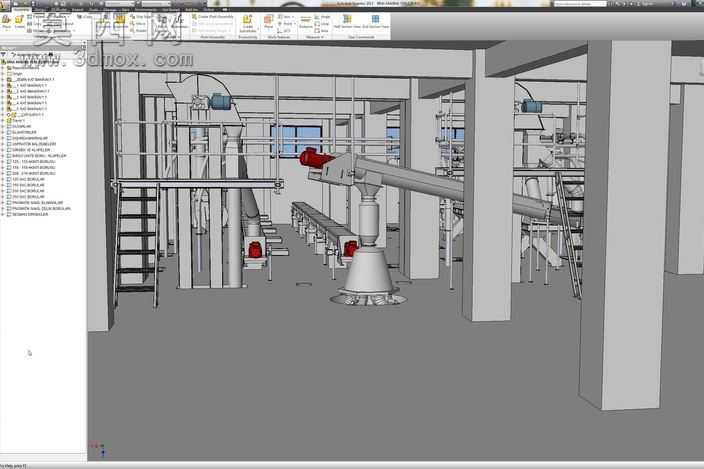Activate the Loop measure tool

pyautogui.click(x=322, y=24)
